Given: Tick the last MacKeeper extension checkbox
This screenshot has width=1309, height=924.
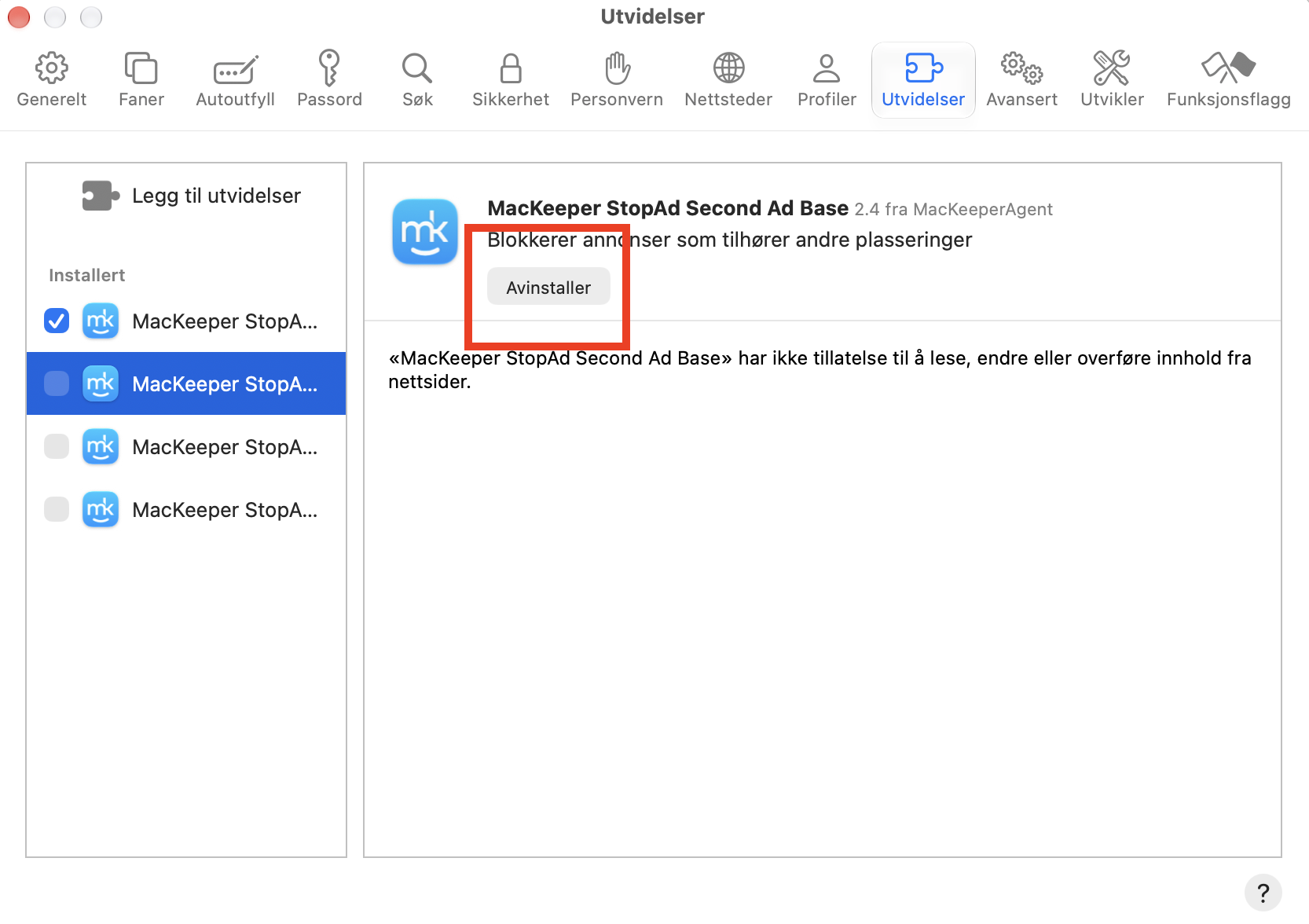Looking at the screenshot, I should 57,509.
